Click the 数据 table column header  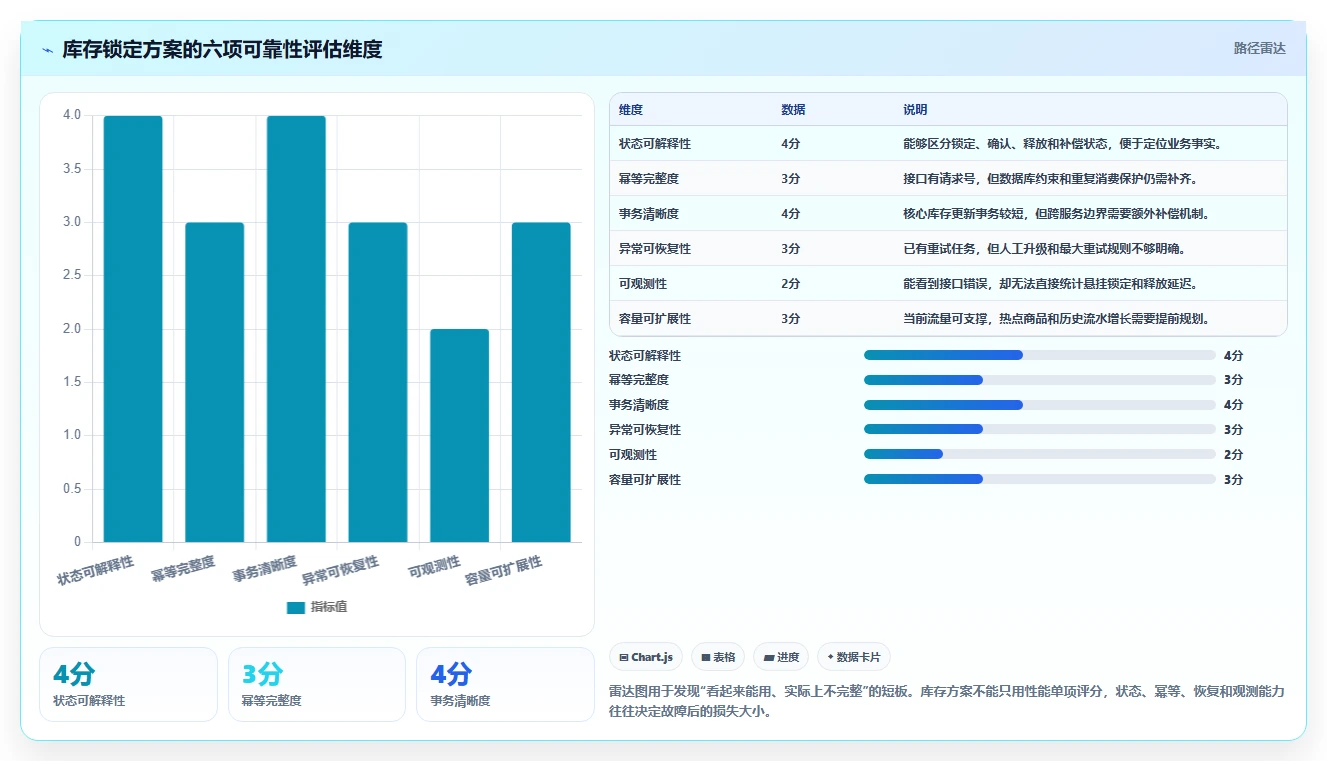793,110
